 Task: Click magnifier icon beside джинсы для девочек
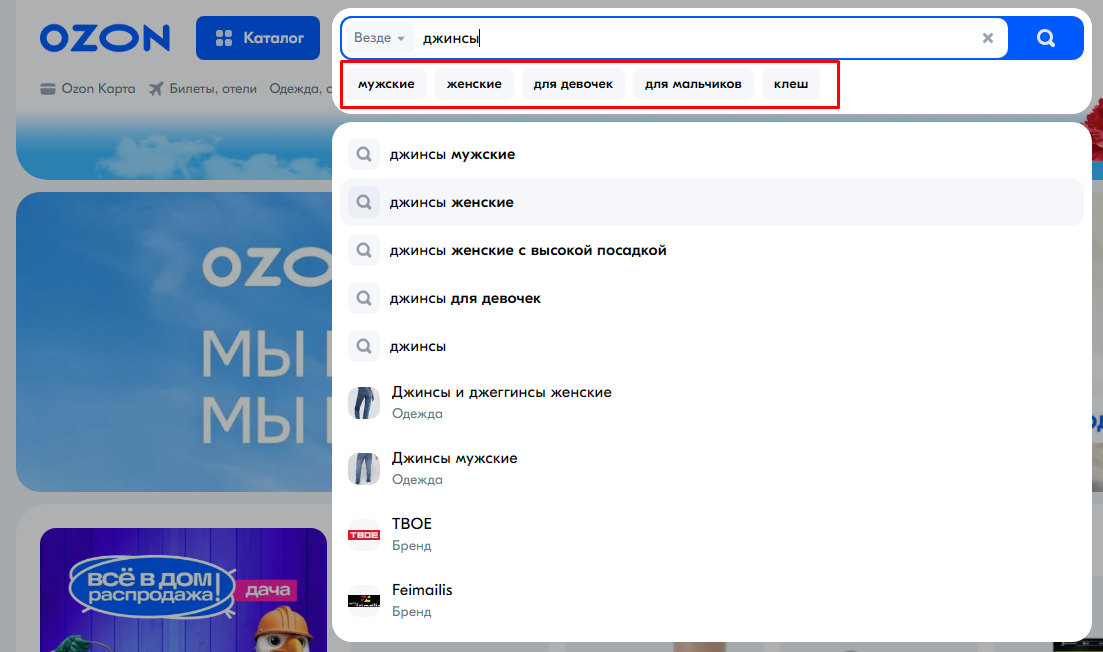(x=364, y=298)
